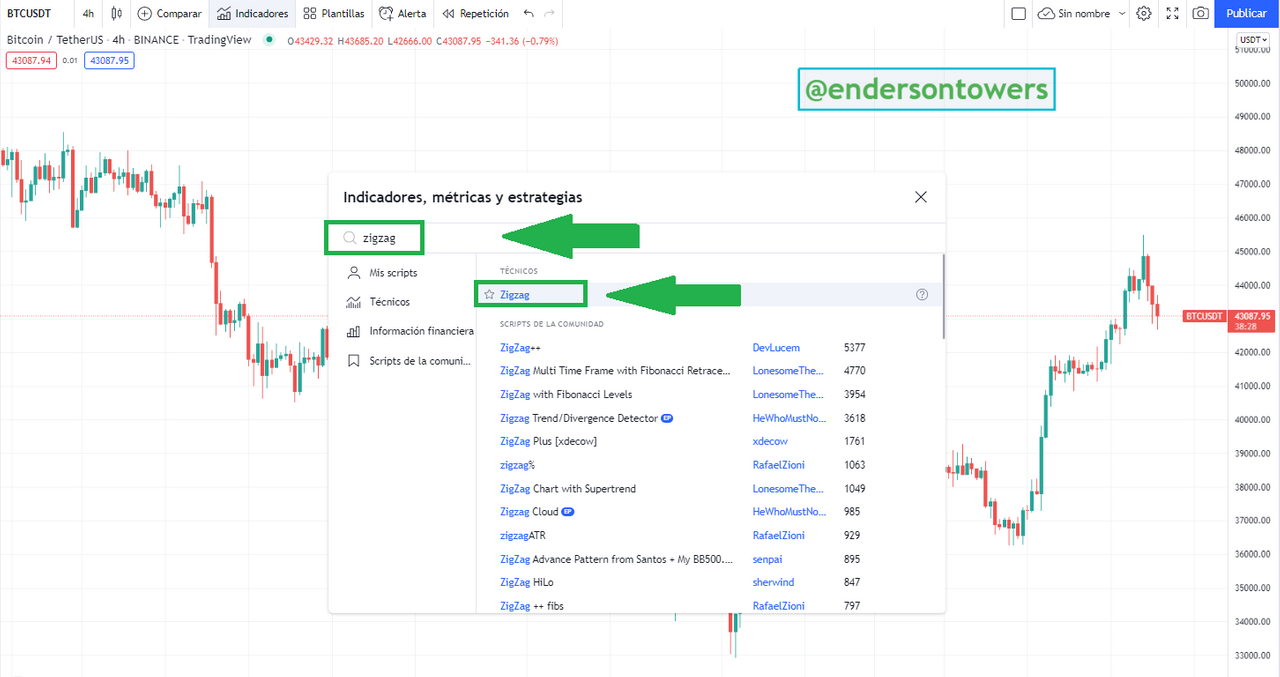Open author xdecow profile
The image size is (1280, 677).
[770, 441]
